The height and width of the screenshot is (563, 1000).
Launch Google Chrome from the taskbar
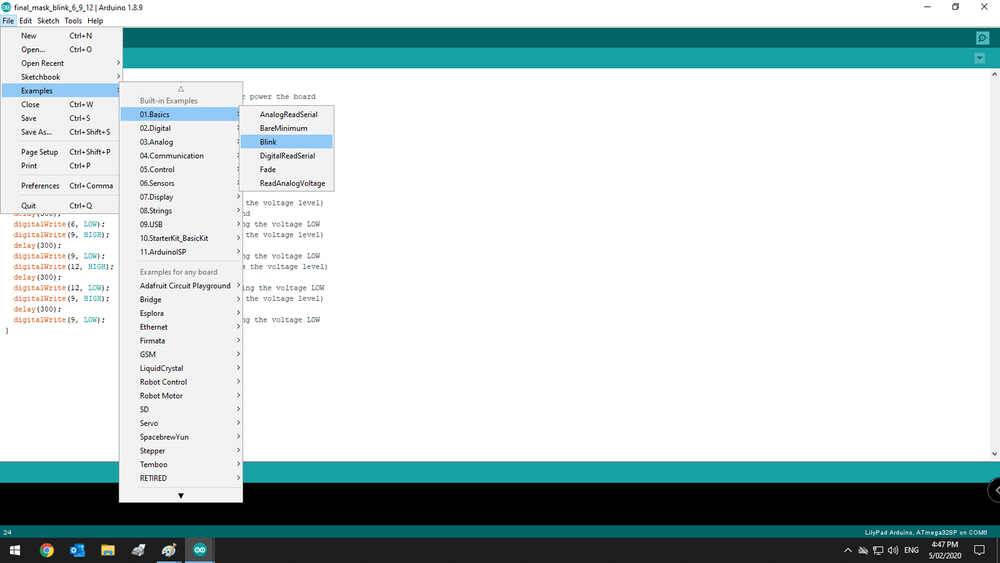[x=47, y=550]
